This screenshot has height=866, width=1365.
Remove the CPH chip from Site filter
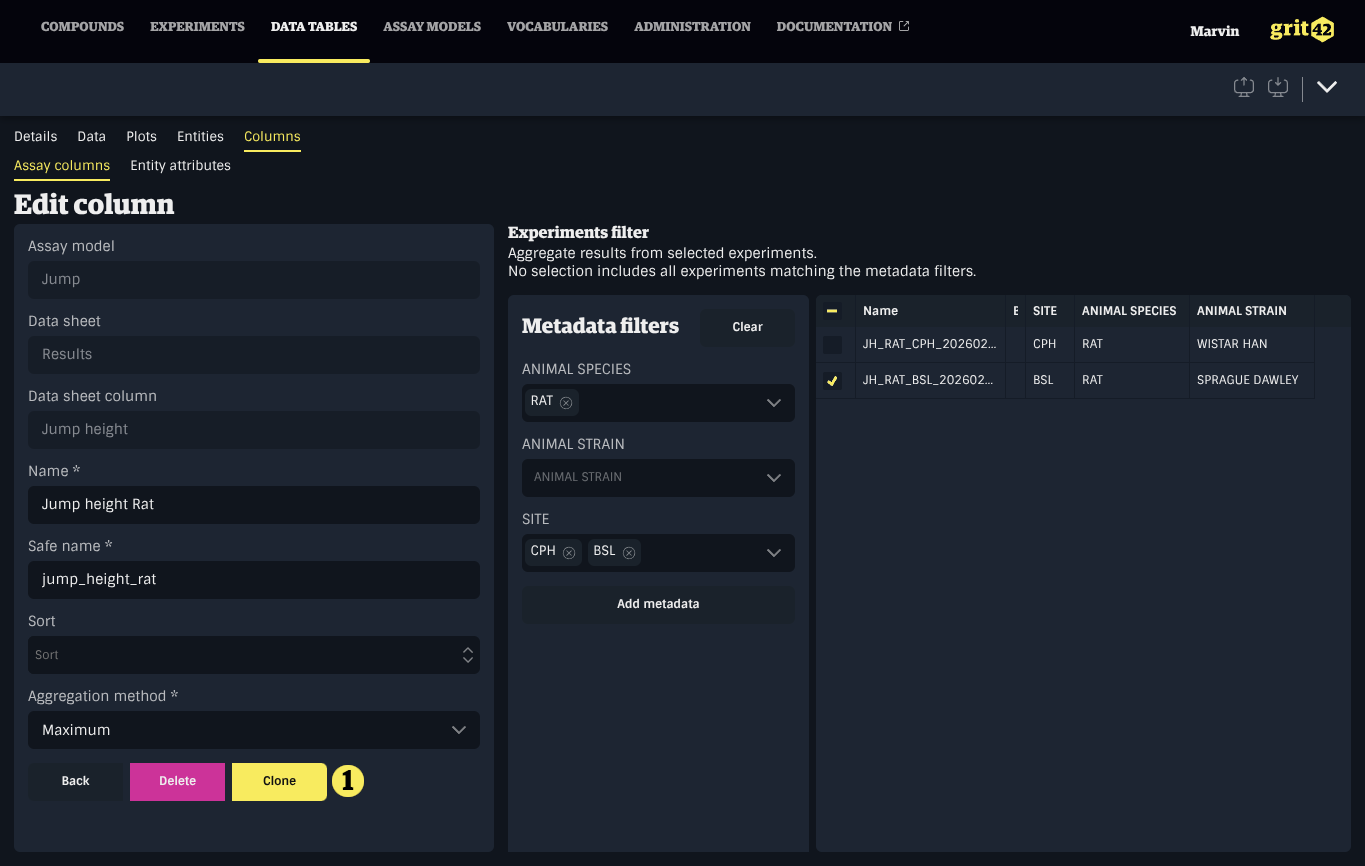tap(569, 552)
